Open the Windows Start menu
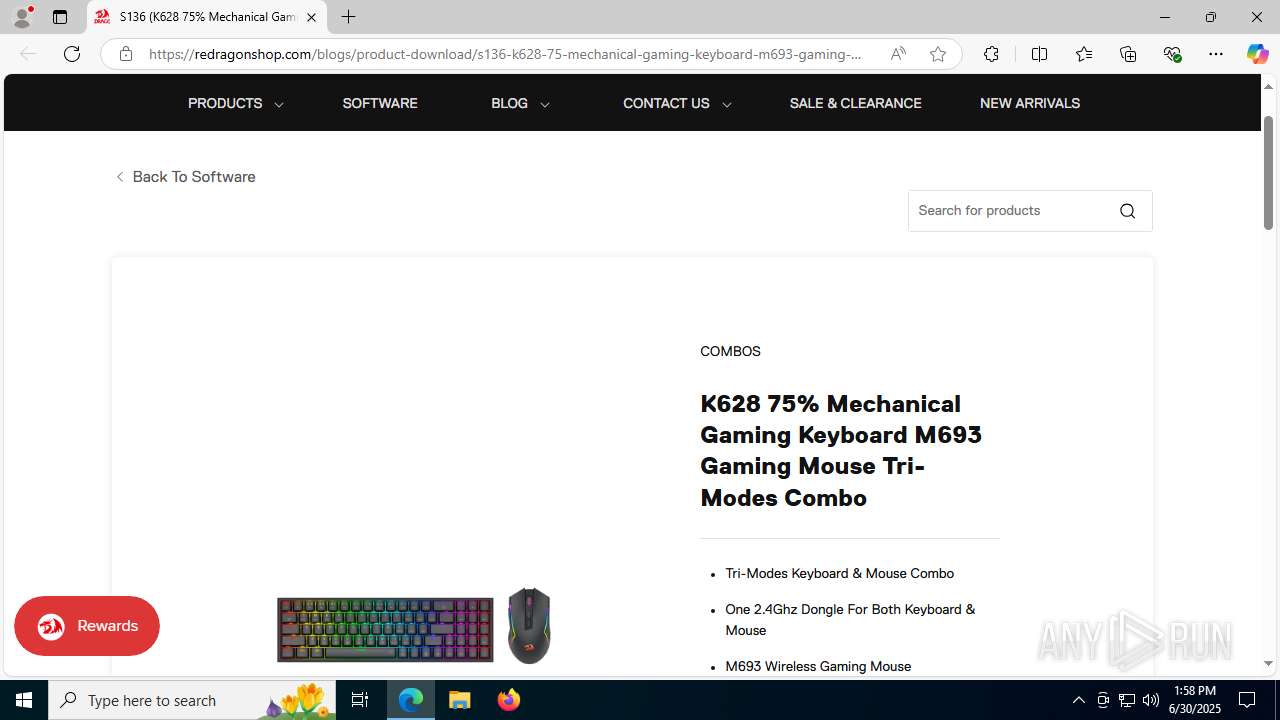 click(x=24, y=700)
